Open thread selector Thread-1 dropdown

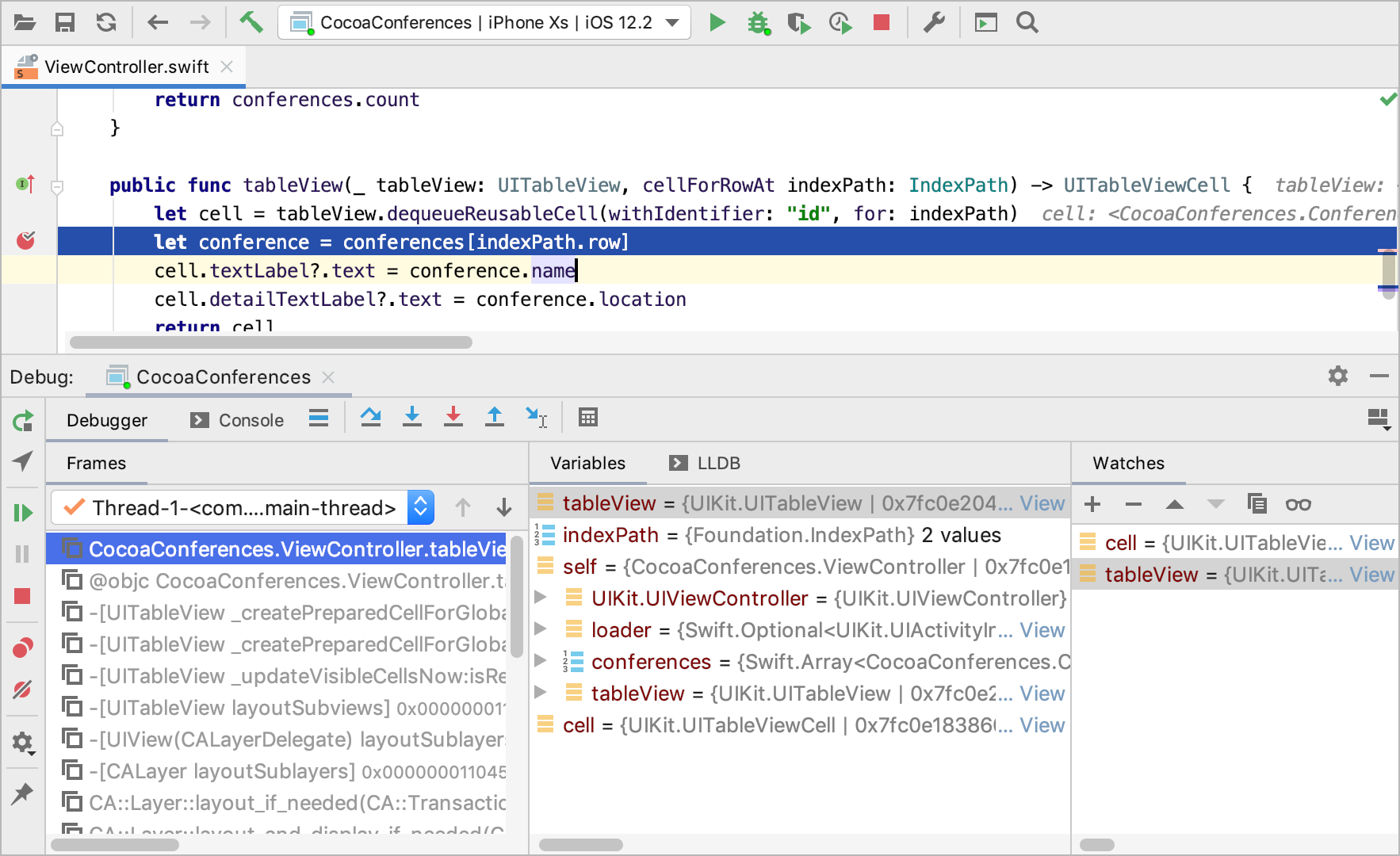[x=243, y=507]
